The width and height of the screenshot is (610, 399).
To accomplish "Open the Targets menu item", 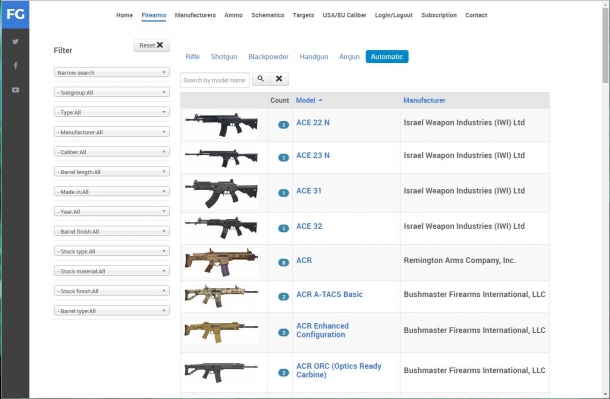I will [303, 15].
